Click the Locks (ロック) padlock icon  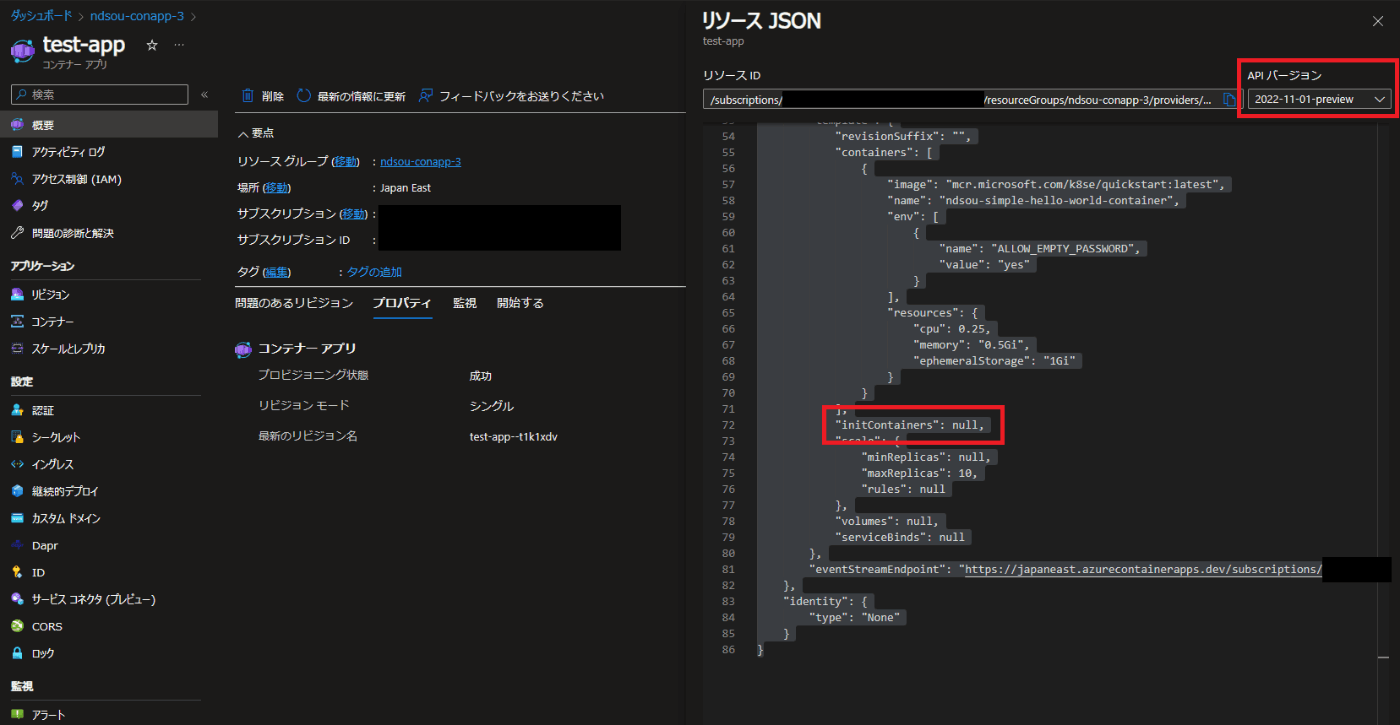click(17, 654)
